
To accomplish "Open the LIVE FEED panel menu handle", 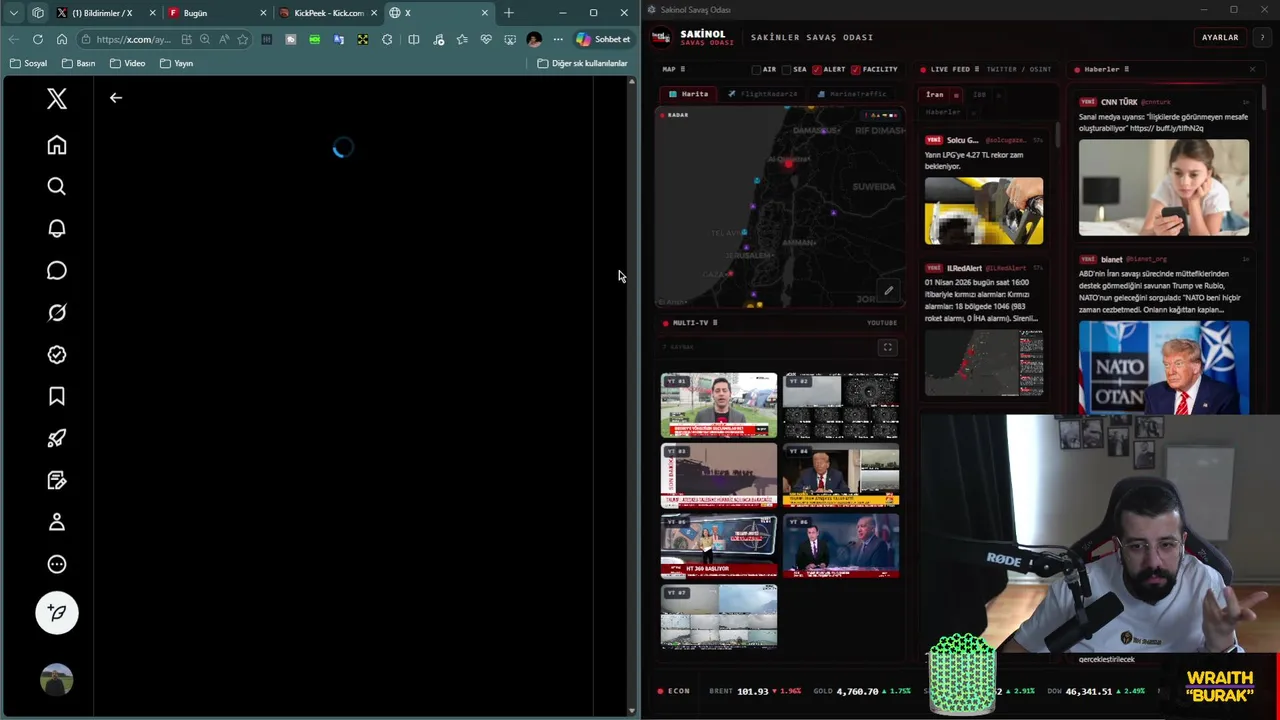I will [x=978, y=70].
